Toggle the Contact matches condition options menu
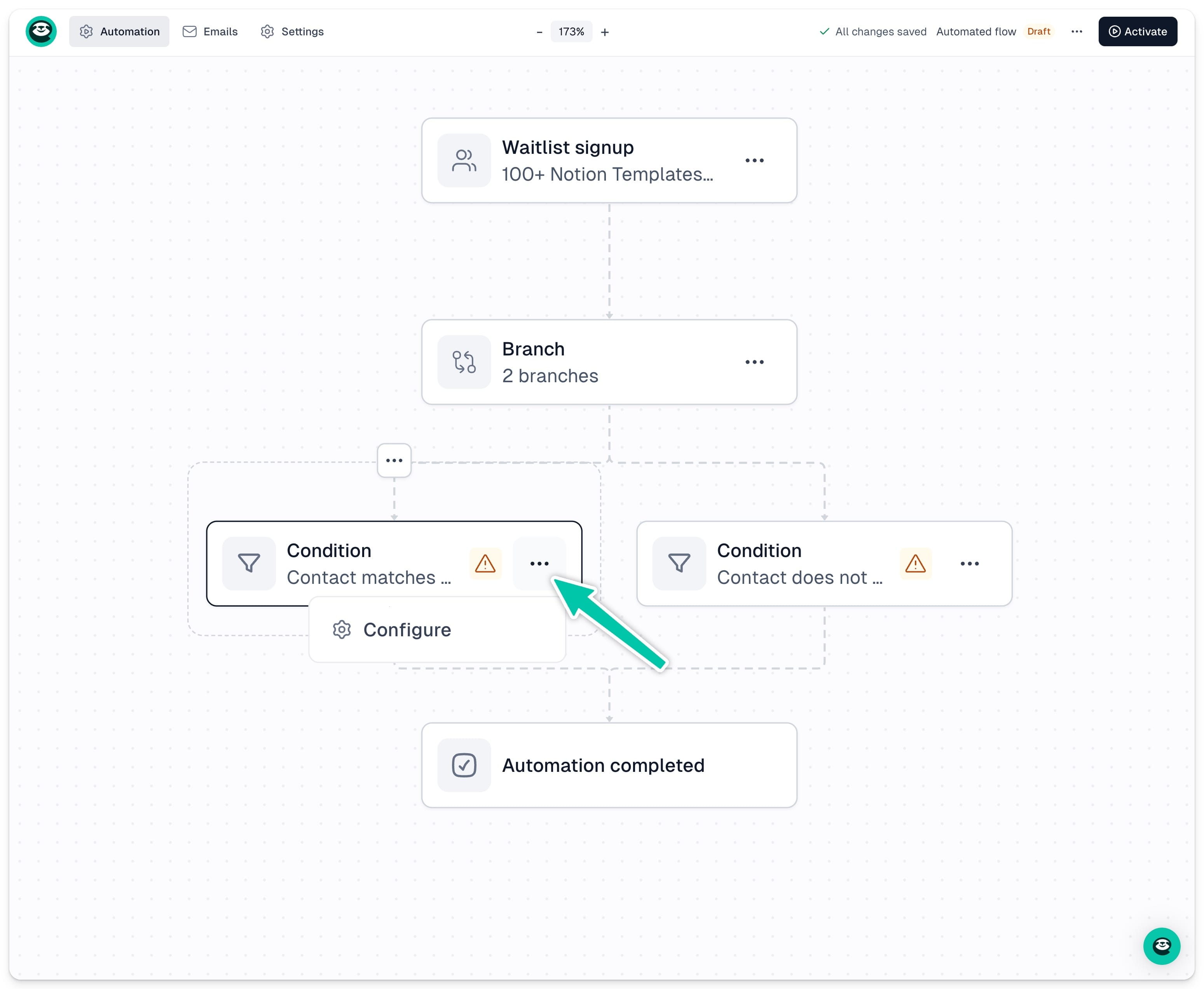This screenshot has height=989, width=1204. point(539,563)
